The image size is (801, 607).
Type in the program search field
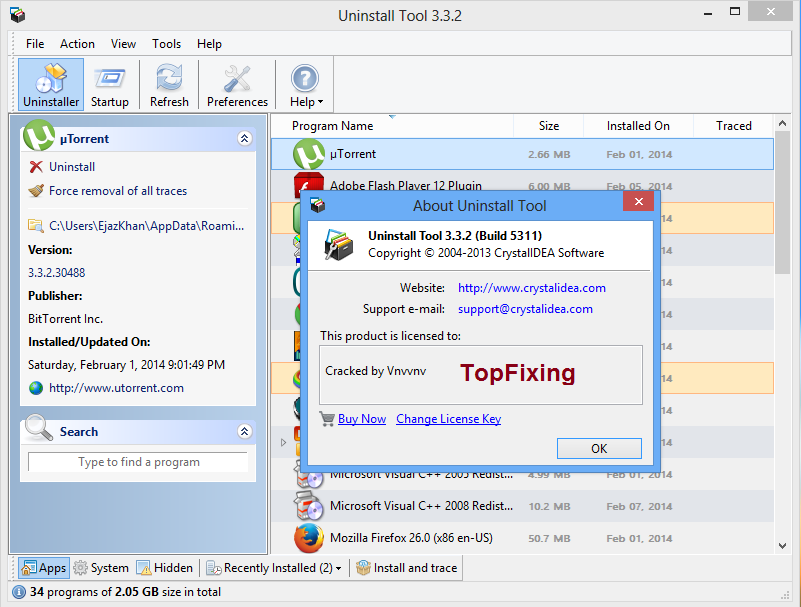click(137, 463)
